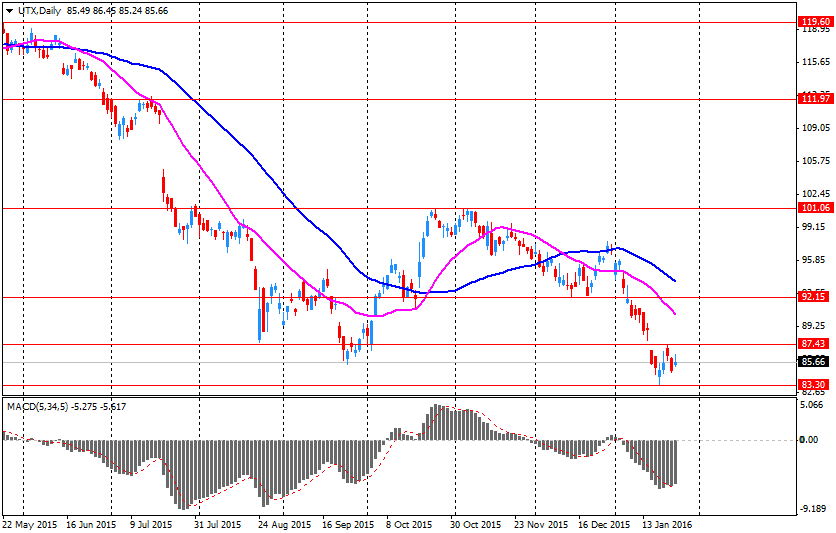The image size is (836, 533).
Task: Click the 16 Dec 2015 date label
Action: (605, 525)
